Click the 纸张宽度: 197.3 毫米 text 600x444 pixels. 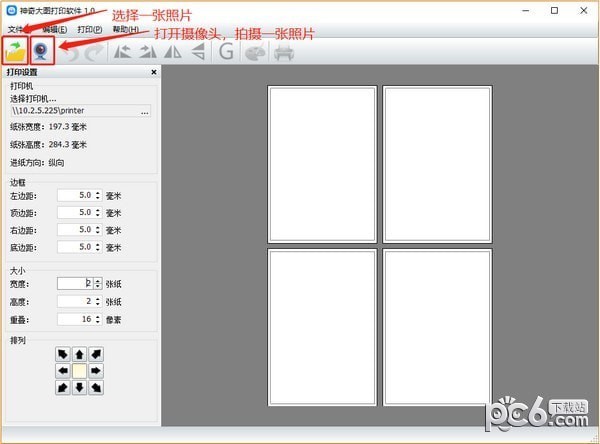(49, 127)
